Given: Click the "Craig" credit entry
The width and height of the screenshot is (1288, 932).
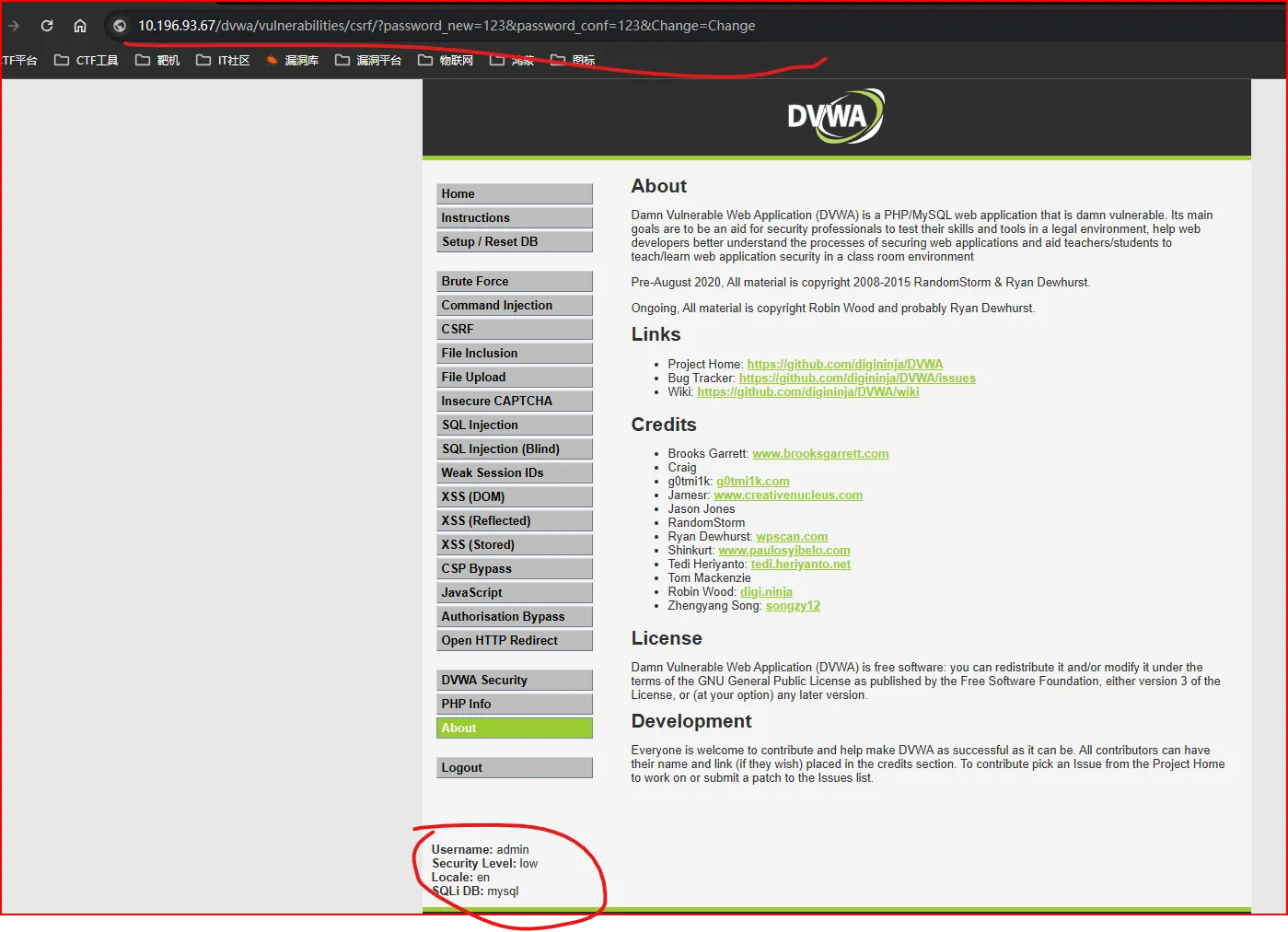Looking at the screenshot, I should click(x=682, y=468).
